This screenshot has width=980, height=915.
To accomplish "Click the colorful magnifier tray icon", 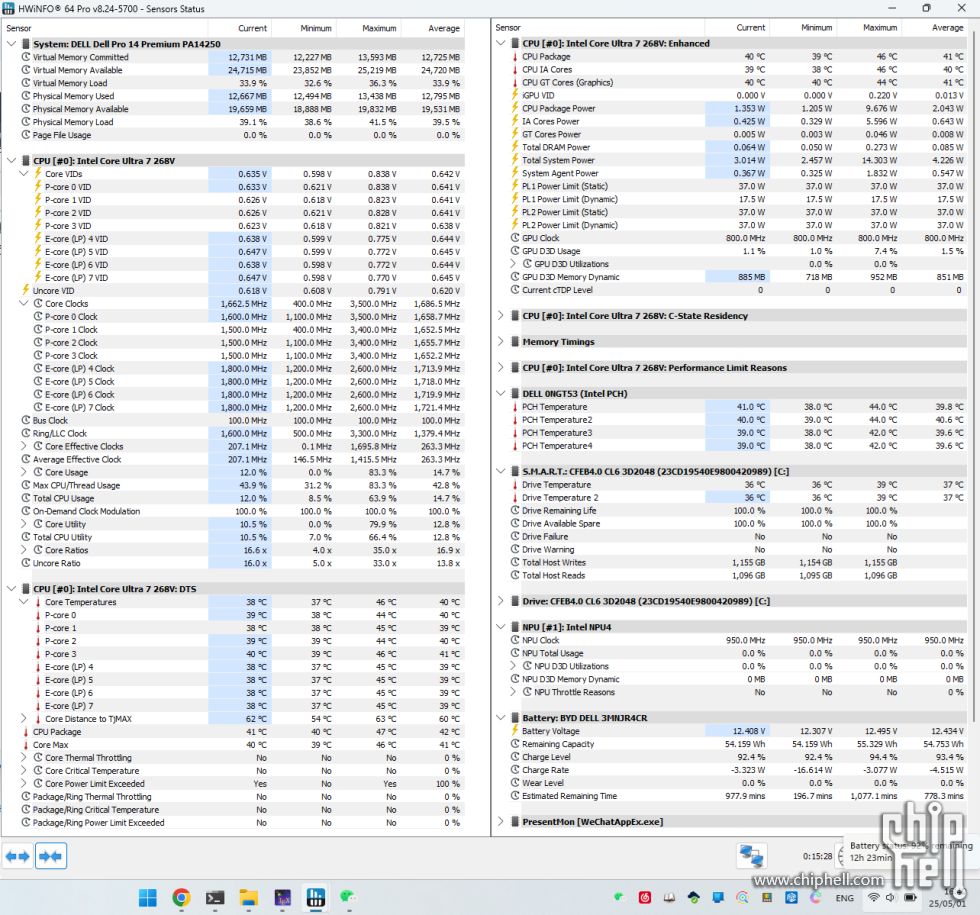I will point(742,898).
